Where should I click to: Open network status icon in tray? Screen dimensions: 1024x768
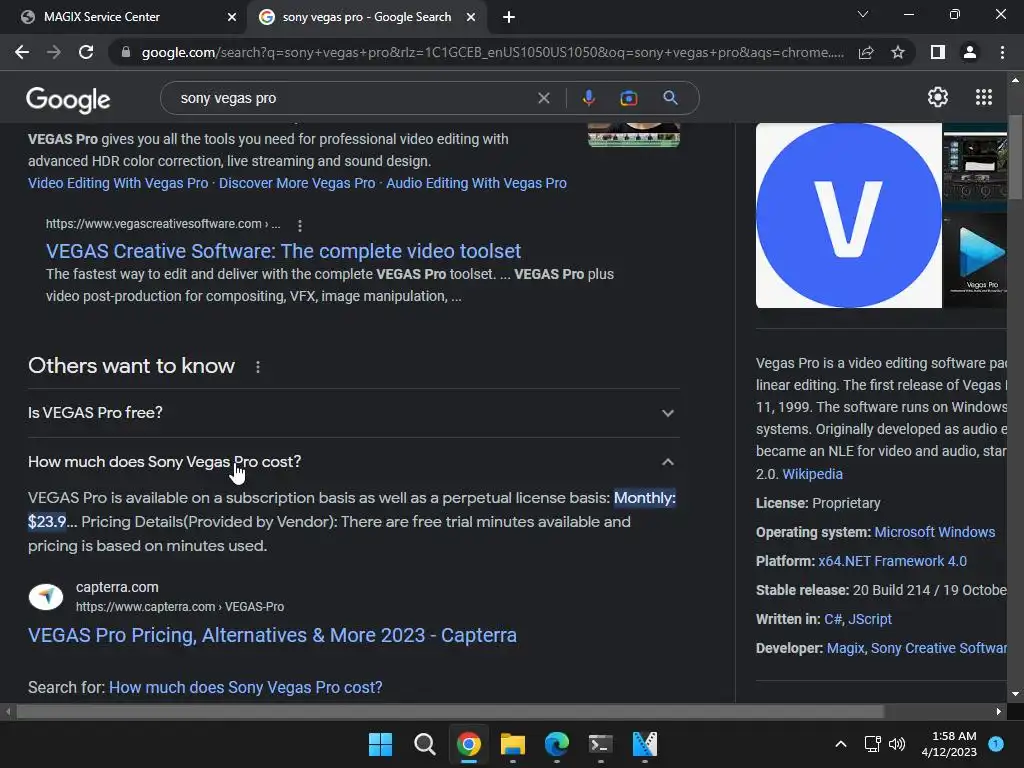click(872, 744)
